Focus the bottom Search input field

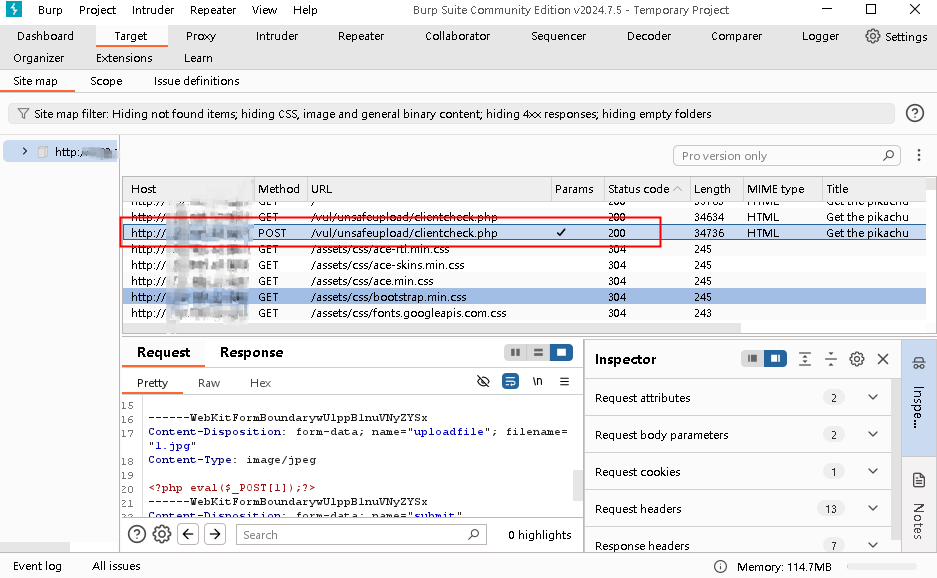361,534
